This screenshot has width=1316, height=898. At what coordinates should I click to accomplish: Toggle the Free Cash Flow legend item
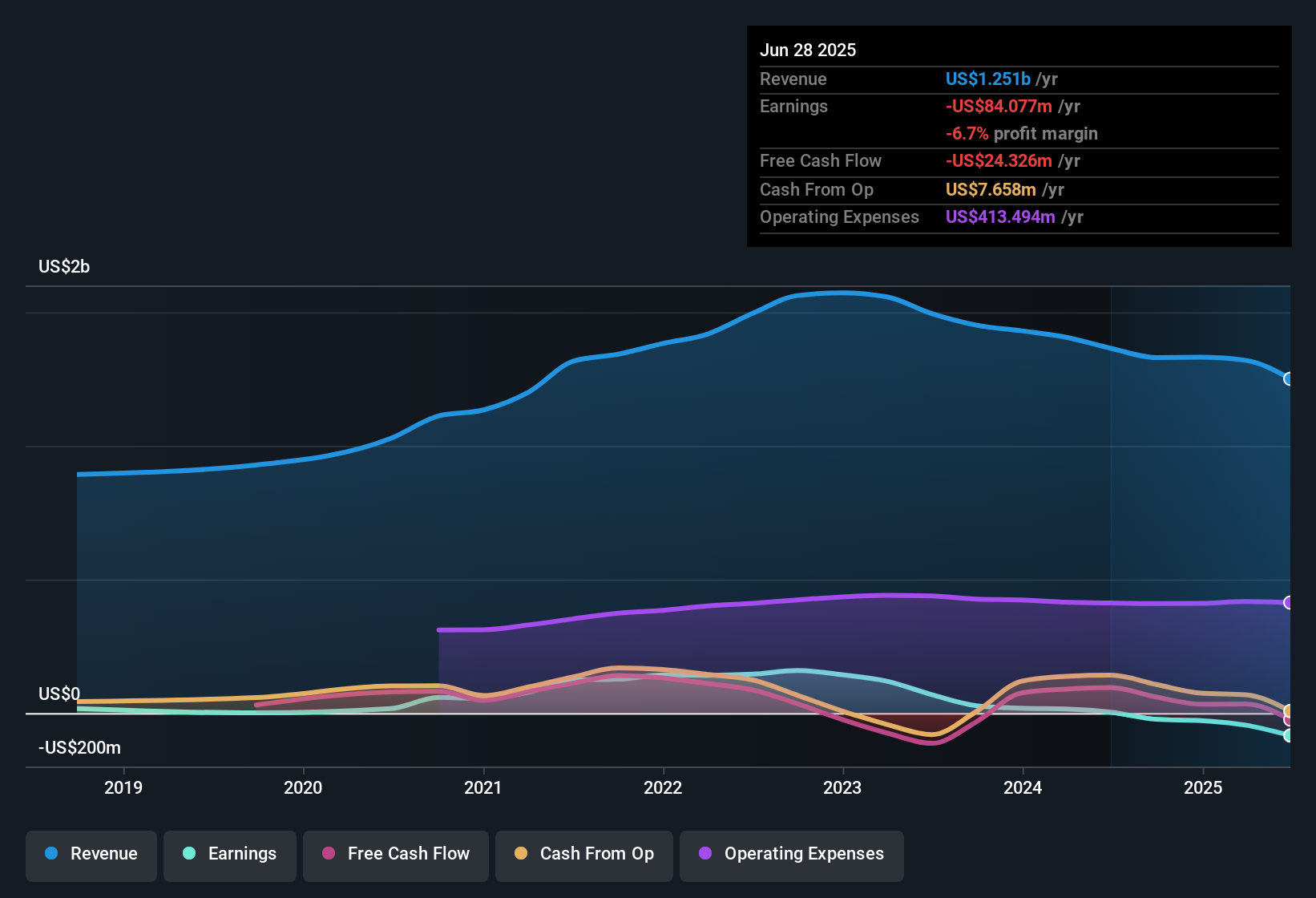pos(396,854)
